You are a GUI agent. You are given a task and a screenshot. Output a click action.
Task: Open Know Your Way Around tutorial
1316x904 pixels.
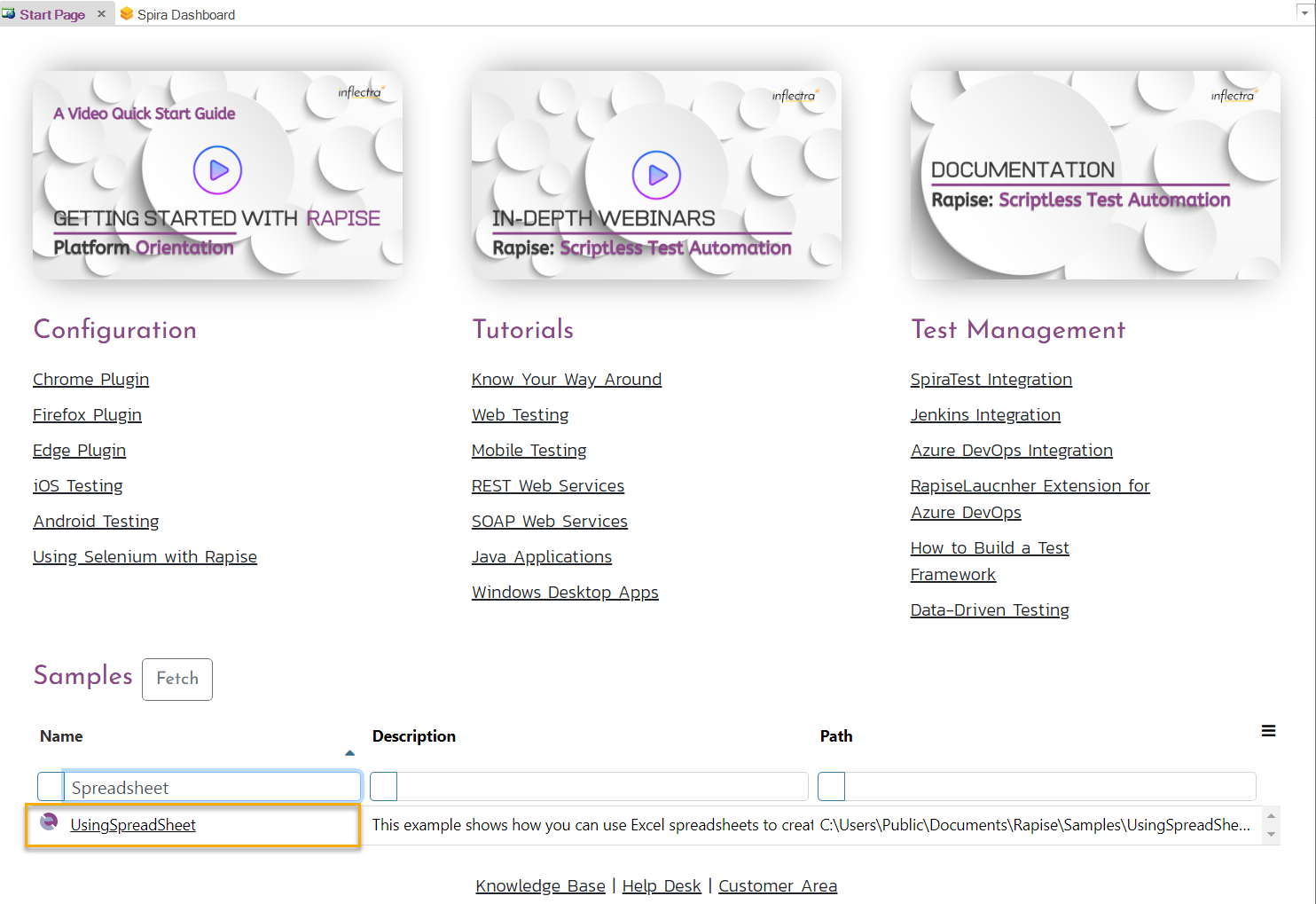pos(567,380)
